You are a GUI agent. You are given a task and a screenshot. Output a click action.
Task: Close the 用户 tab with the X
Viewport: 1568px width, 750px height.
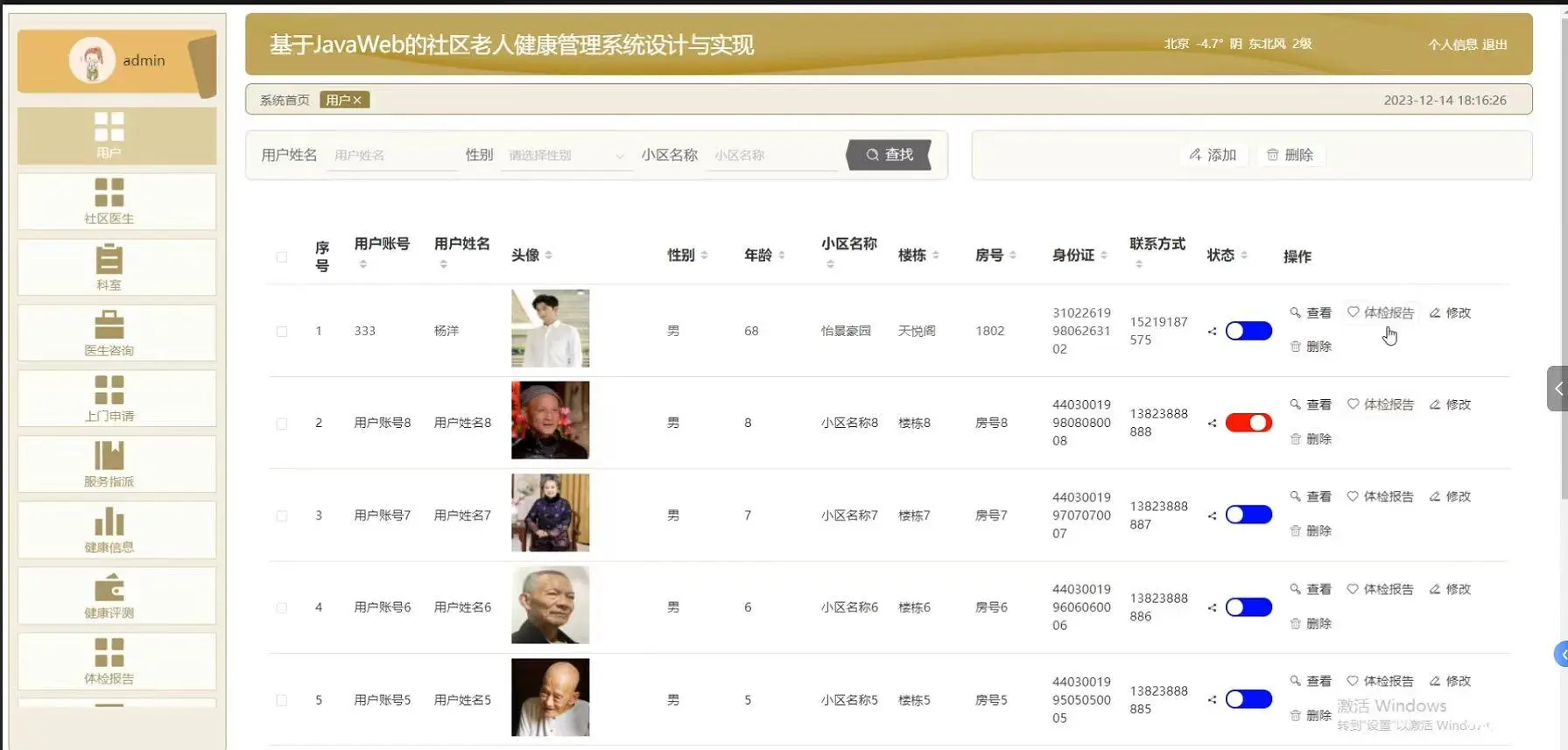(357, 101)
